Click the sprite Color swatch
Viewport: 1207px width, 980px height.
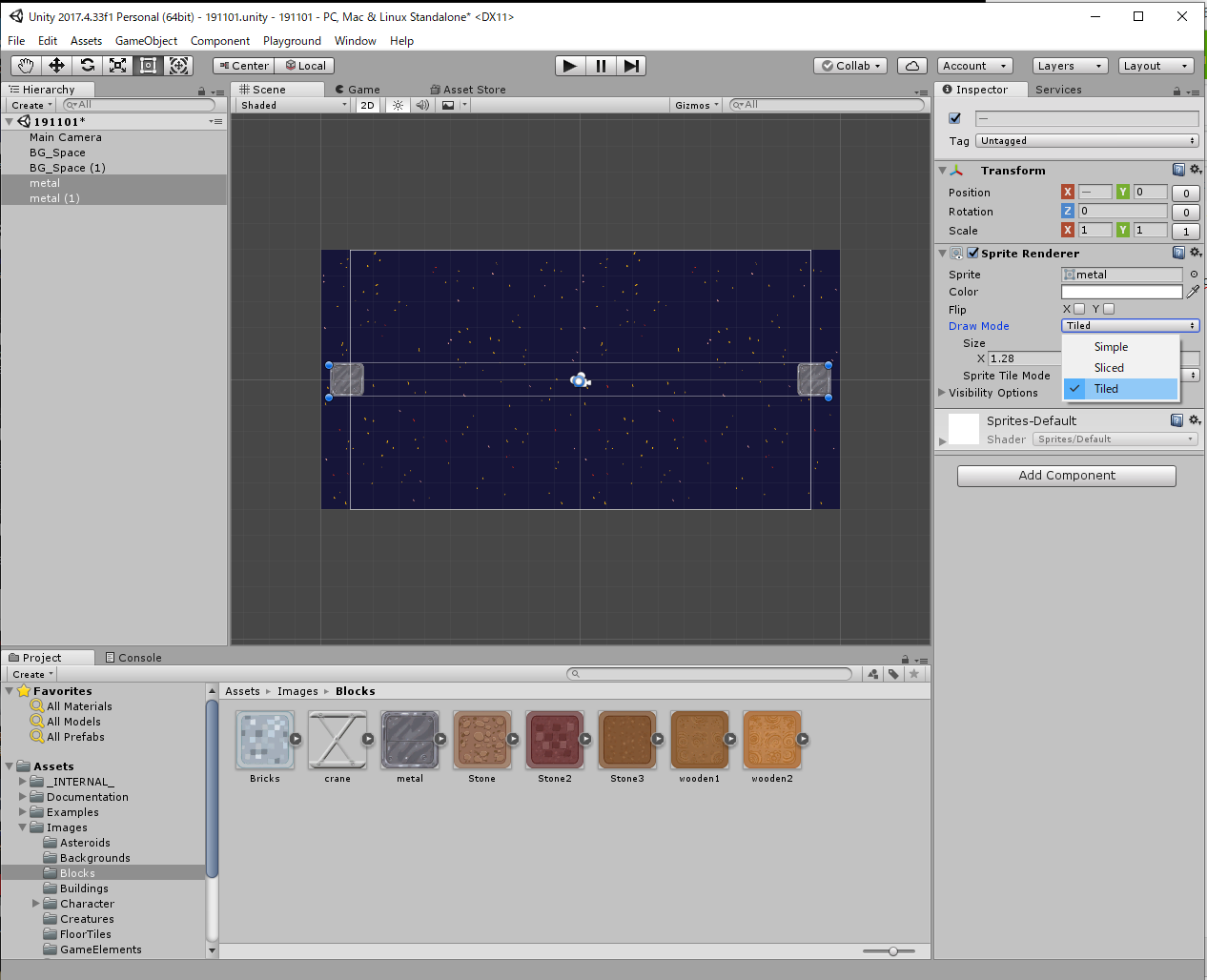tap(1121, 292)
